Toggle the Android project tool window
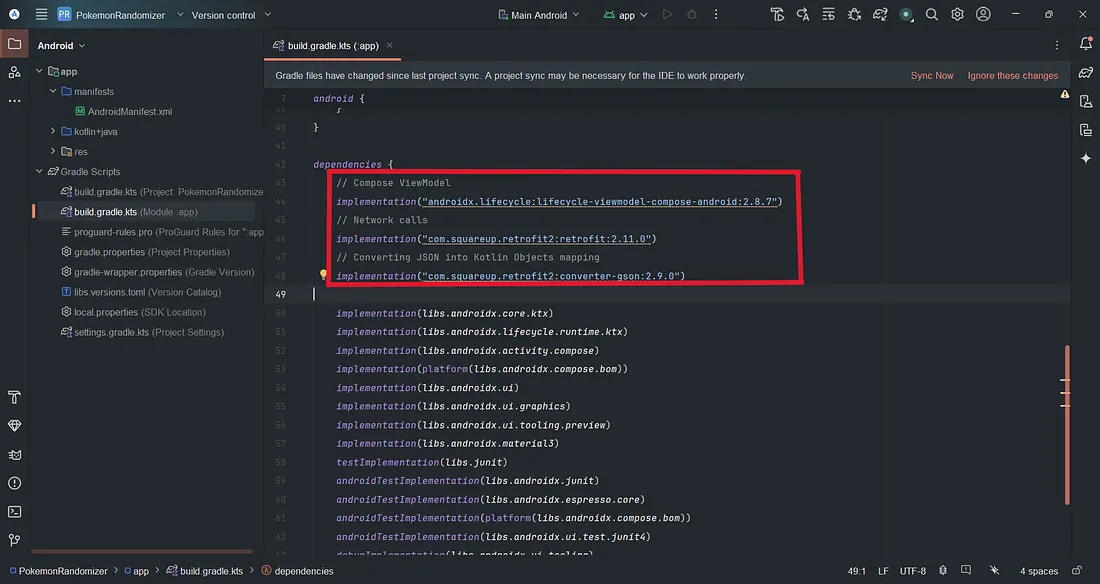The width and height of the screenshot is (1100, 584). point(14,44)
